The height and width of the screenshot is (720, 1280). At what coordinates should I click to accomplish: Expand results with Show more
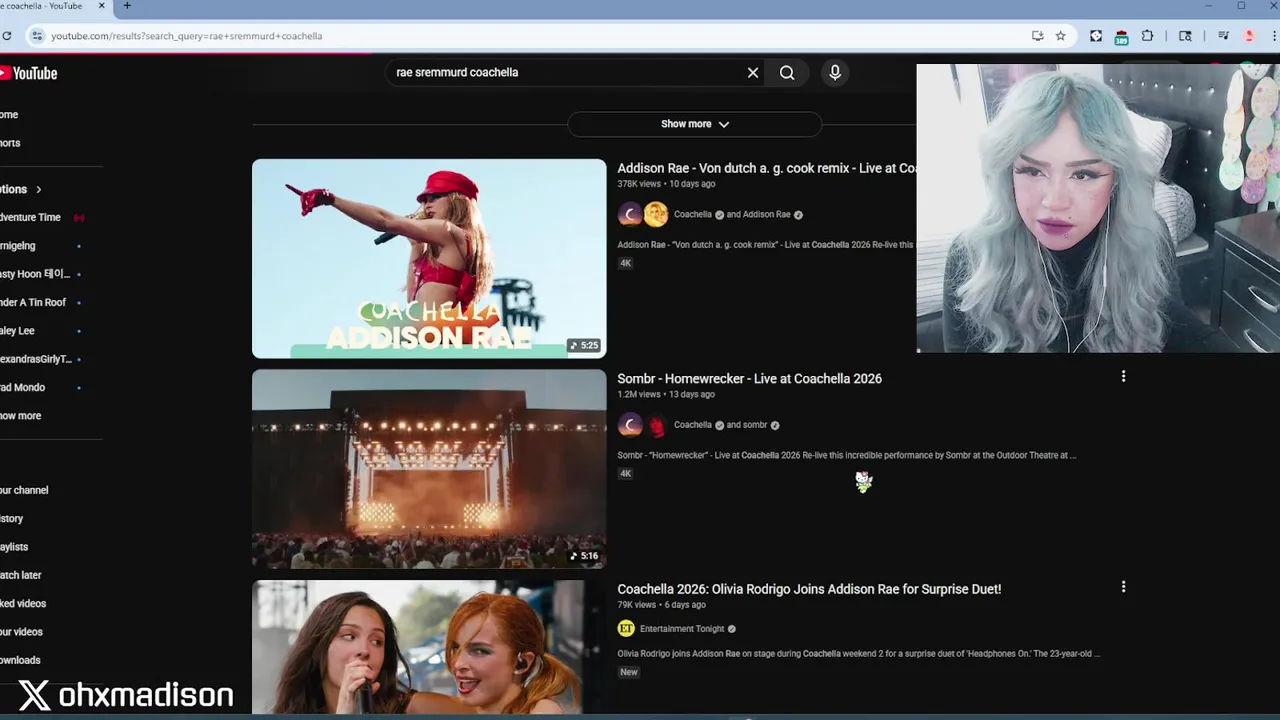(695, 124)
